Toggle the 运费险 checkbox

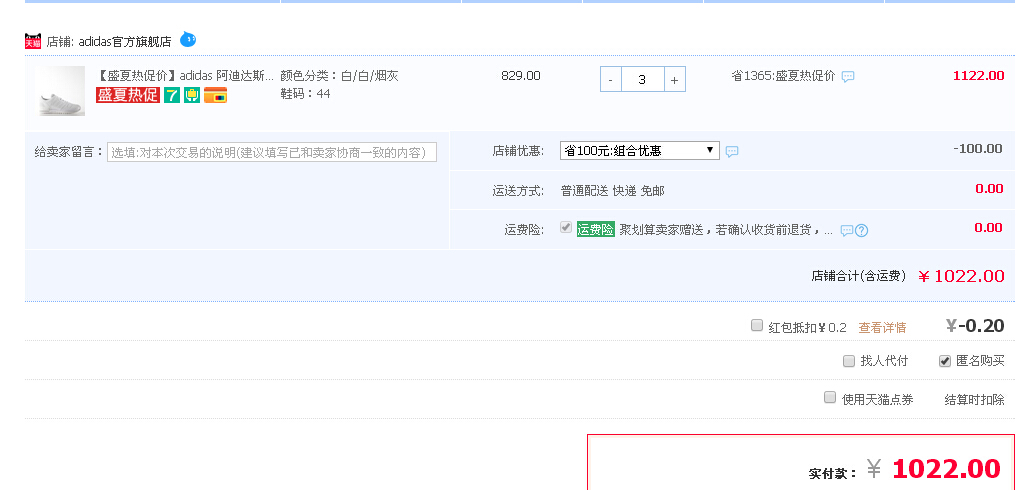tap(566, 227)
